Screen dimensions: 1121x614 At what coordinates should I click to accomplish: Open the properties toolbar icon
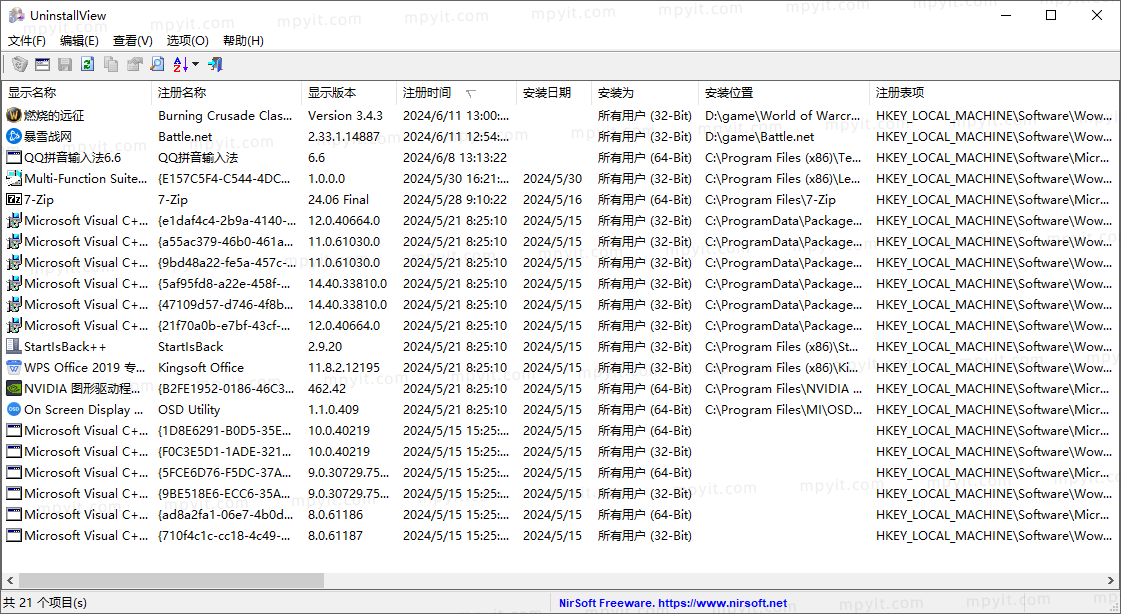(134, 64)
